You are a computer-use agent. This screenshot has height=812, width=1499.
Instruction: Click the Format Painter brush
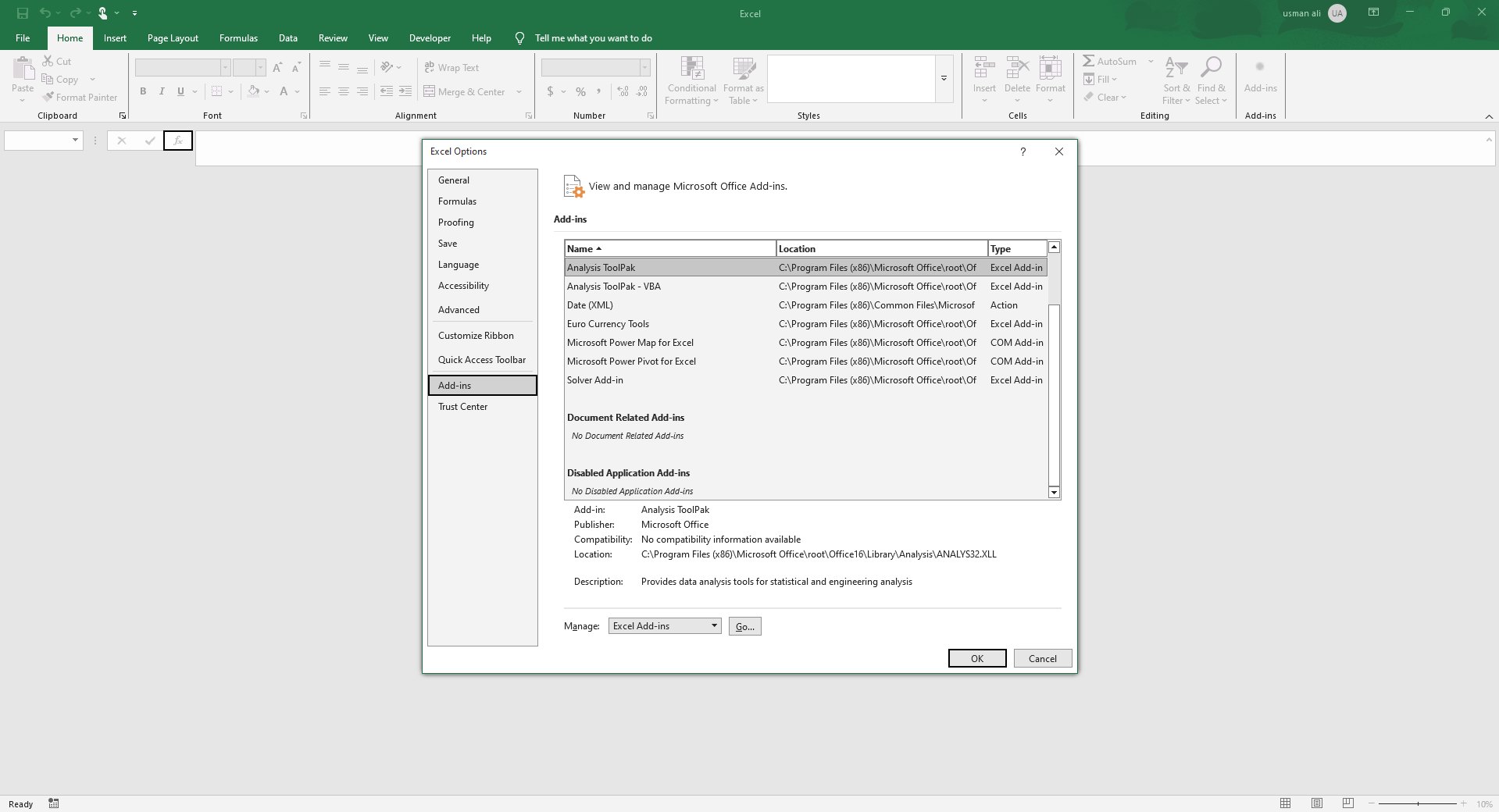[x=48, y=97]
